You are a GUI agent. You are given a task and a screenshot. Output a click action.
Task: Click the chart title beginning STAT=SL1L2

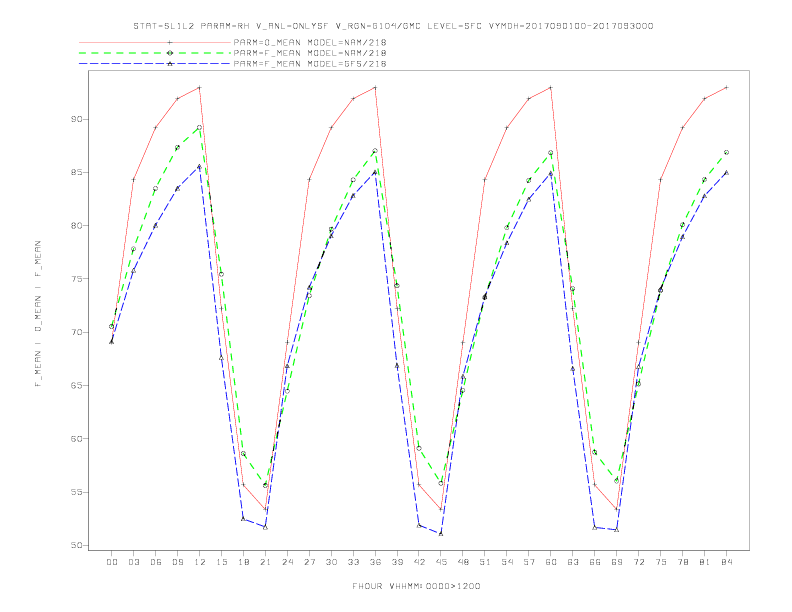point(393,26)
